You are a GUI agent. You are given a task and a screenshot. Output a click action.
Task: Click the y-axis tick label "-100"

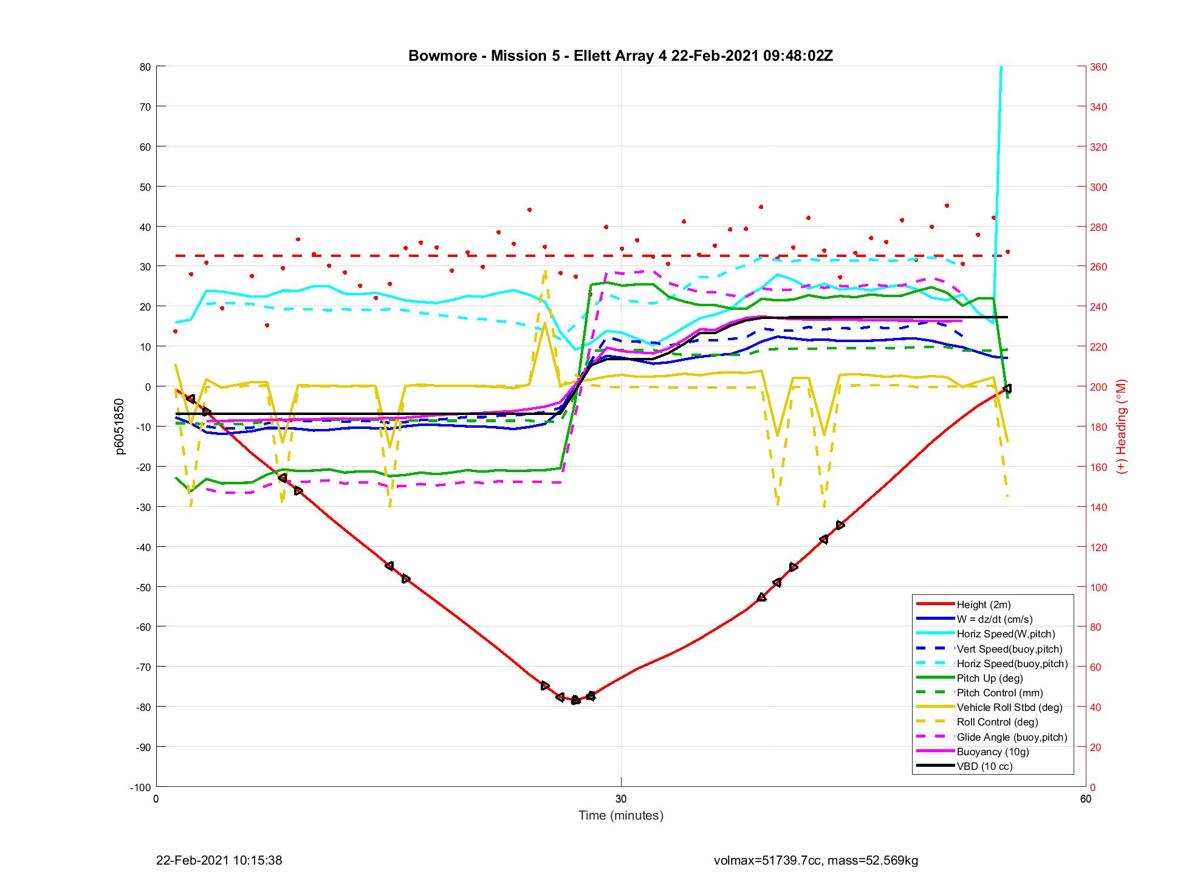point(139,787)
